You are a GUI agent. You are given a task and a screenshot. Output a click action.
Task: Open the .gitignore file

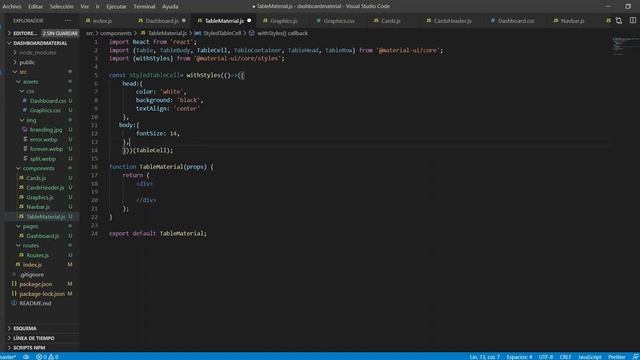[31, 275]
